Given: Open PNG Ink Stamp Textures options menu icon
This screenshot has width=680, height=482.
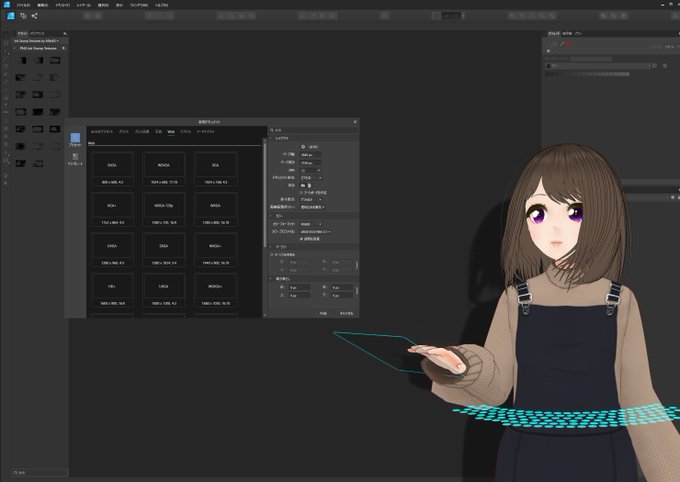Looking at the screenshot, I should (64, 48).
